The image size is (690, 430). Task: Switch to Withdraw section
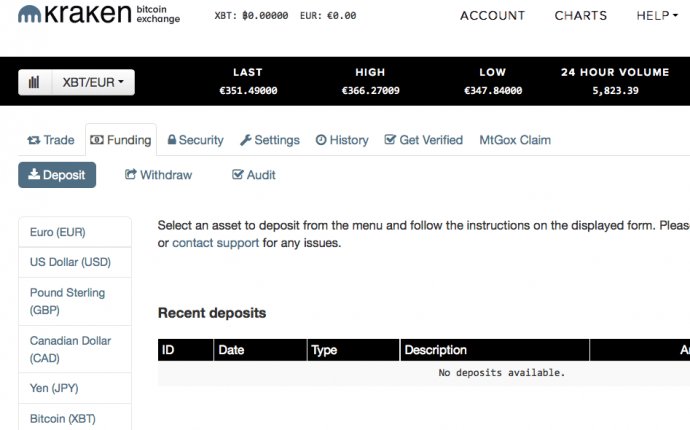[158, 175]
